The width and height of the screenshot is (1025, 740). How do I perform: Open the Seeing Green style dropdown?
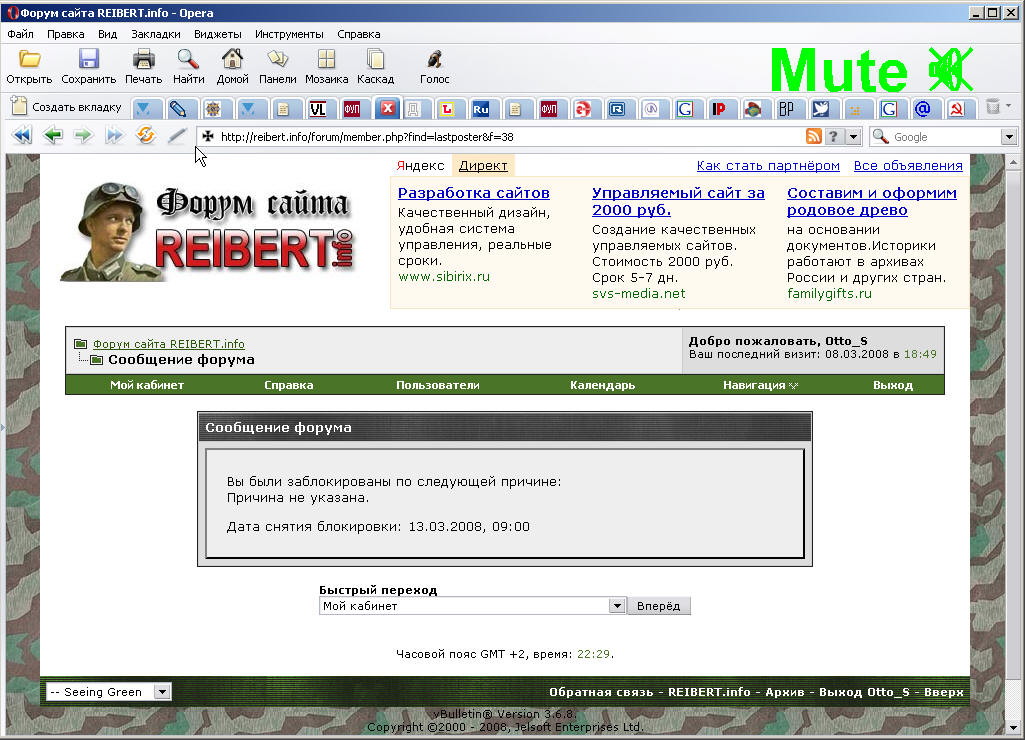[x=162, y=691]
